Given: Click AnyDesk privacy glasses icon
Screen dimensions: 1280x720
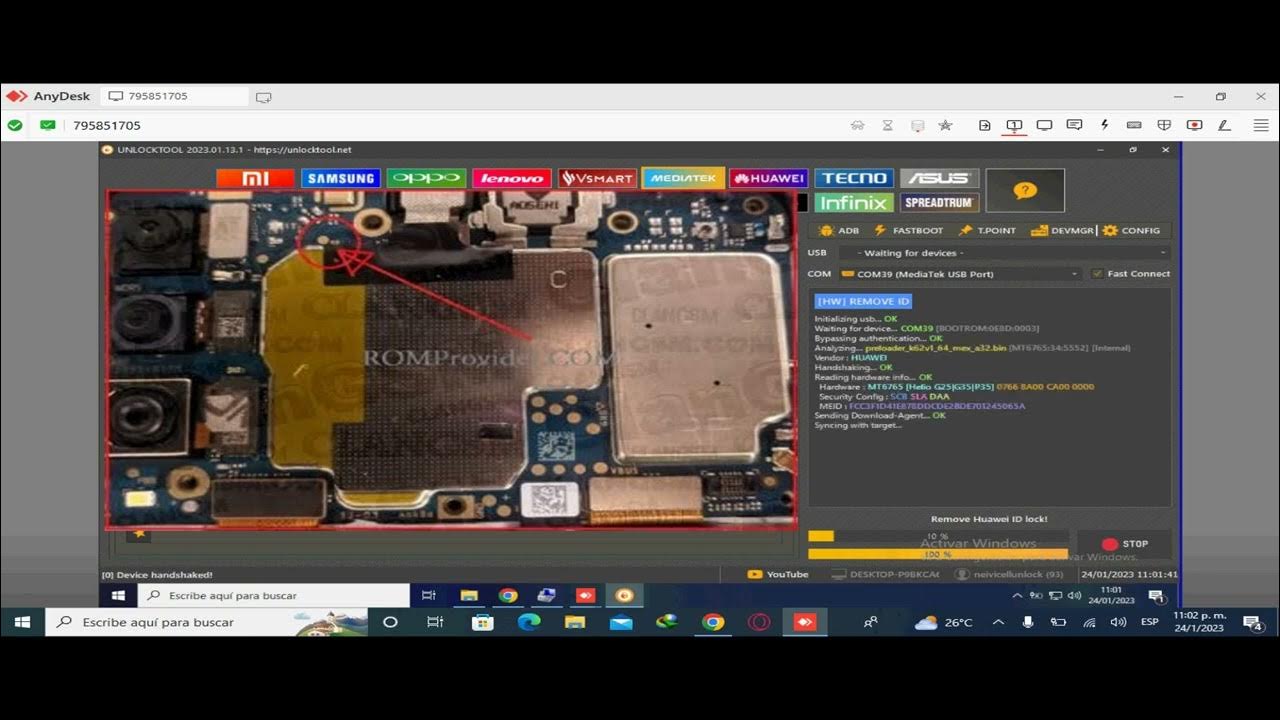Looking at the screenshot, I should (x=858, y=125).
